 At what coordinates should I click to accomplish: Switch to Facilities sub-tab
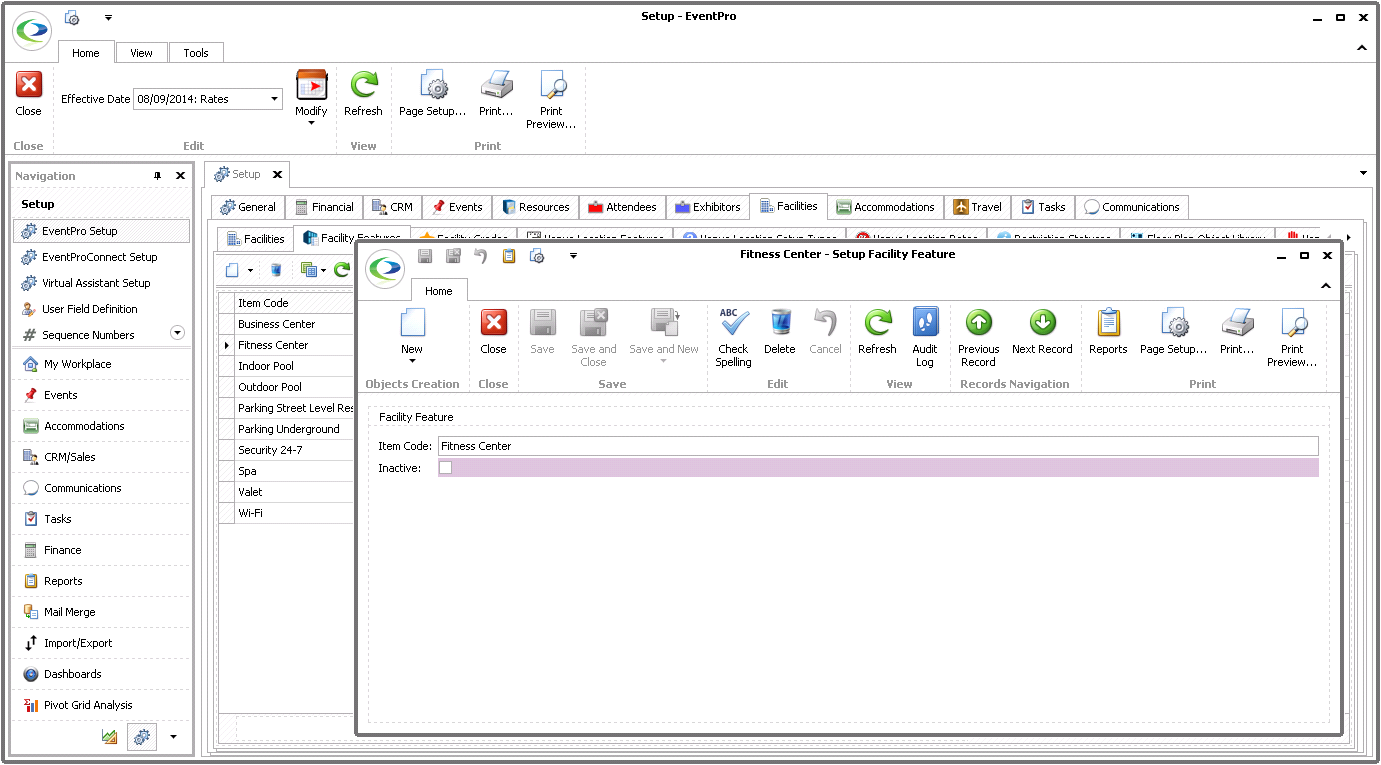point(256,239)
